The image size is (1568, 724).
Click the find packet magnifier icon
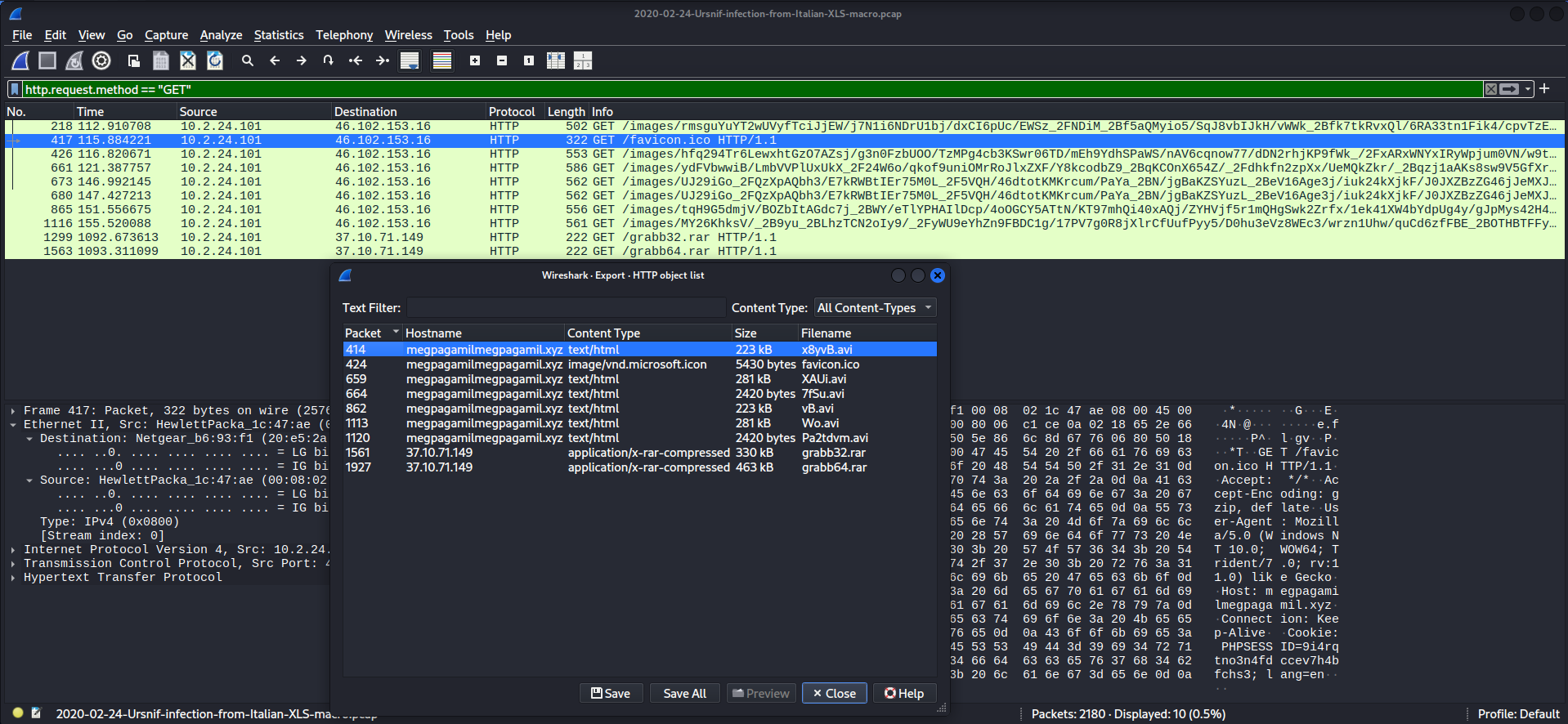[248, 60]
